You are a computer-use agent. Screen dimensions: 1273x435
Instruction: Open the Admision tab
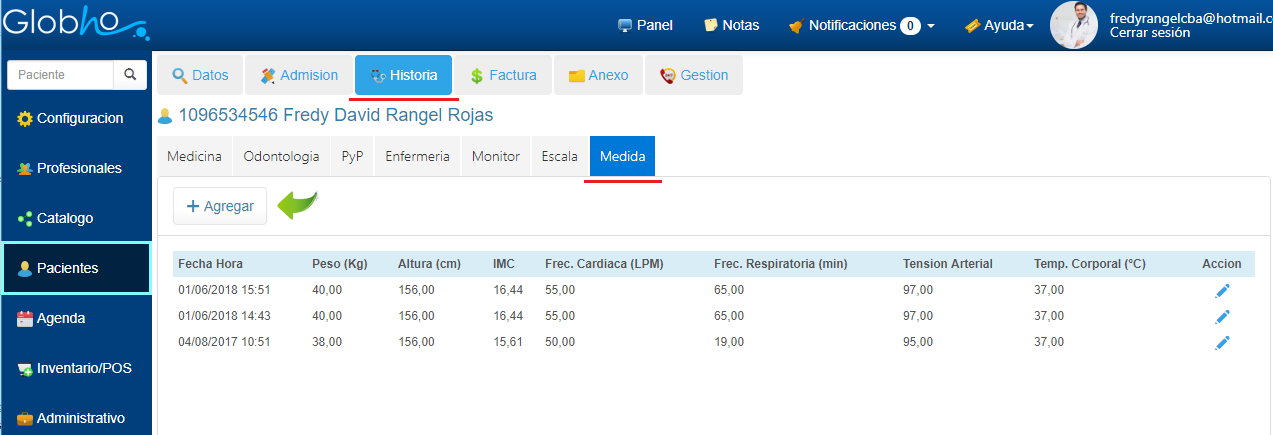299,75
